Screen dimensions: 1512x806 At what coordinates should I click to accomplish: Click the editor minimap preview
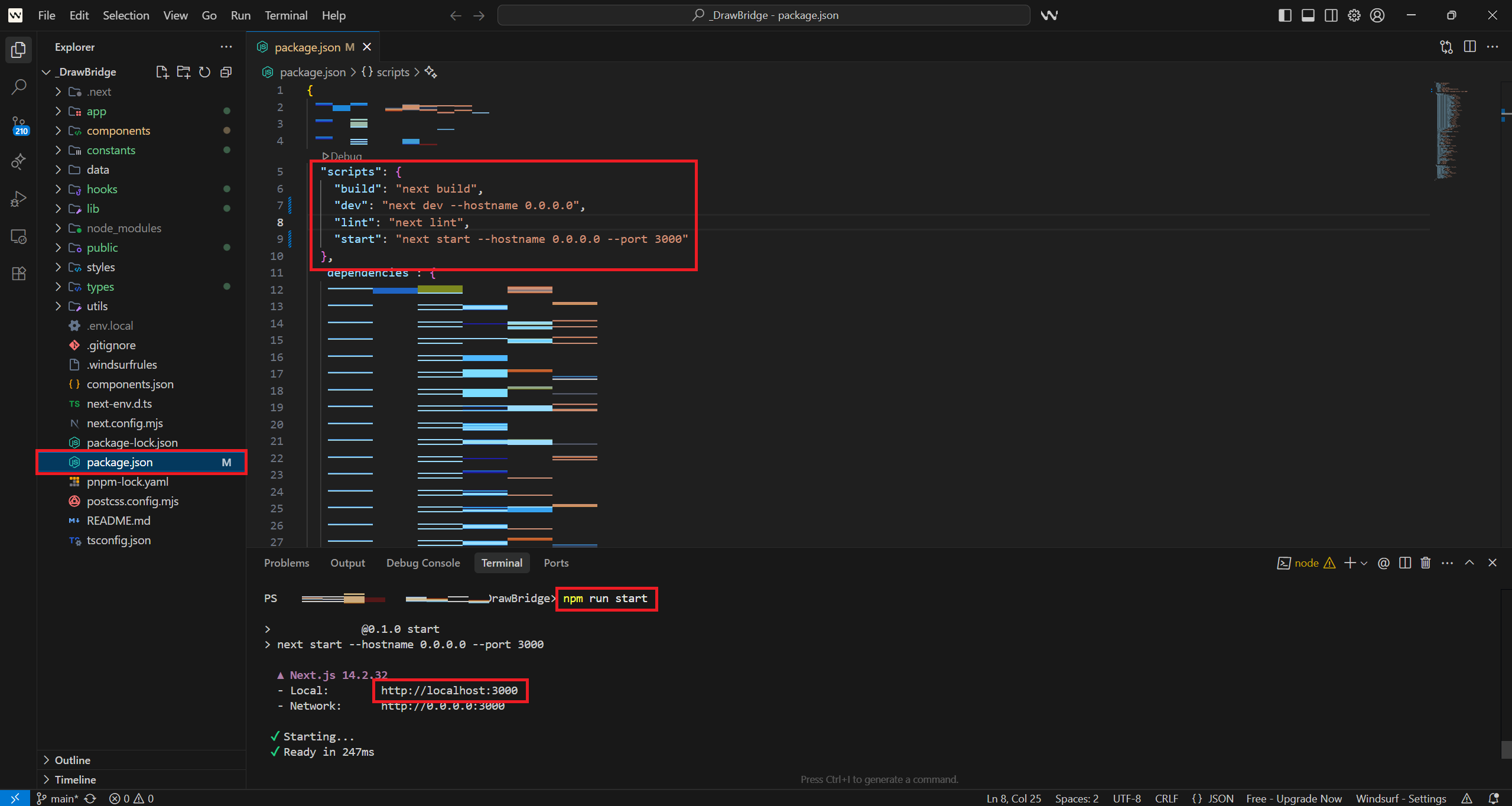[x=1446, y=130]
